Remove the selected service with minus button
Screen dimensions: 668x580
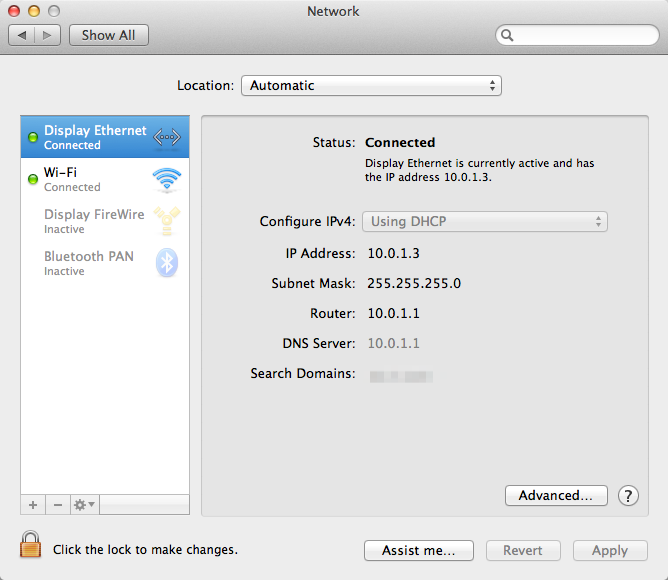(x=58, y=505)
